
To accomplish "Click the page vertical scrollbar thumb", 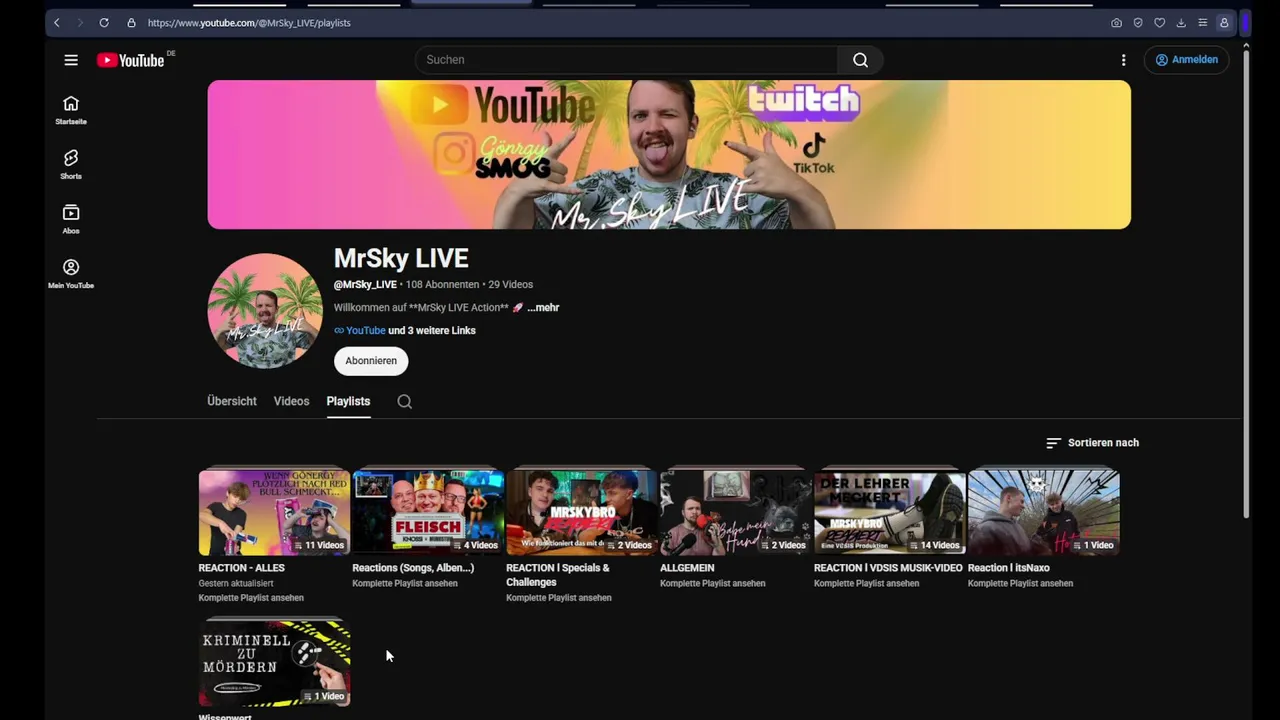I will click(x=1246, y=284).
